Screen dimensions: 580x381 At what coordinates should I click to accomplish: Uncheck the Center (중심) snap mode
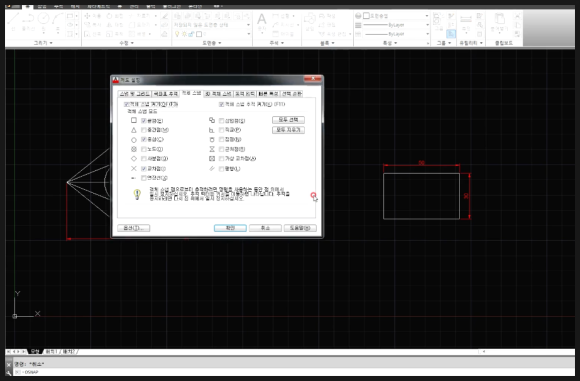point(144,139)
